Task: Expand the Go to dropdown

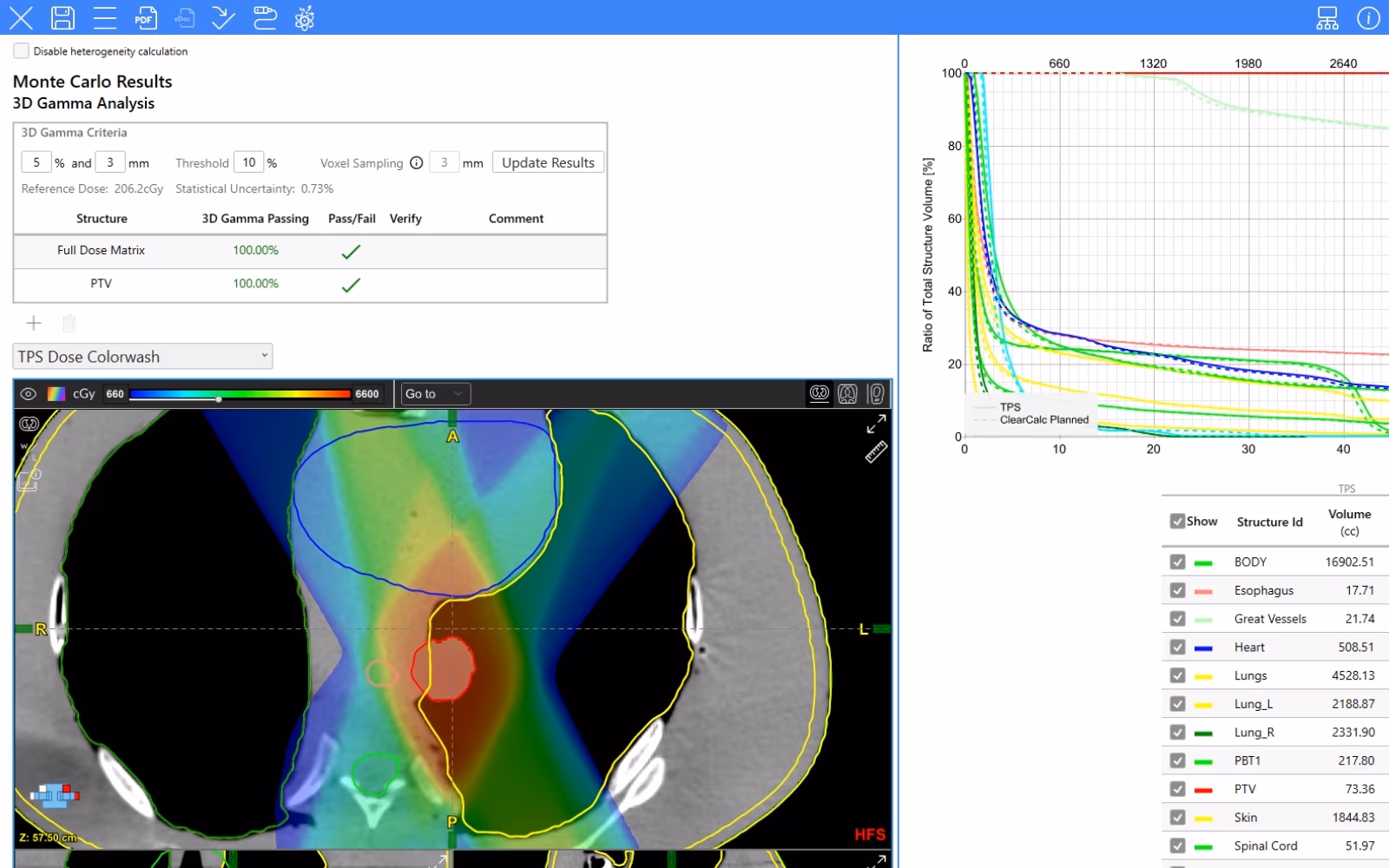Action: [x=436, y=394]
